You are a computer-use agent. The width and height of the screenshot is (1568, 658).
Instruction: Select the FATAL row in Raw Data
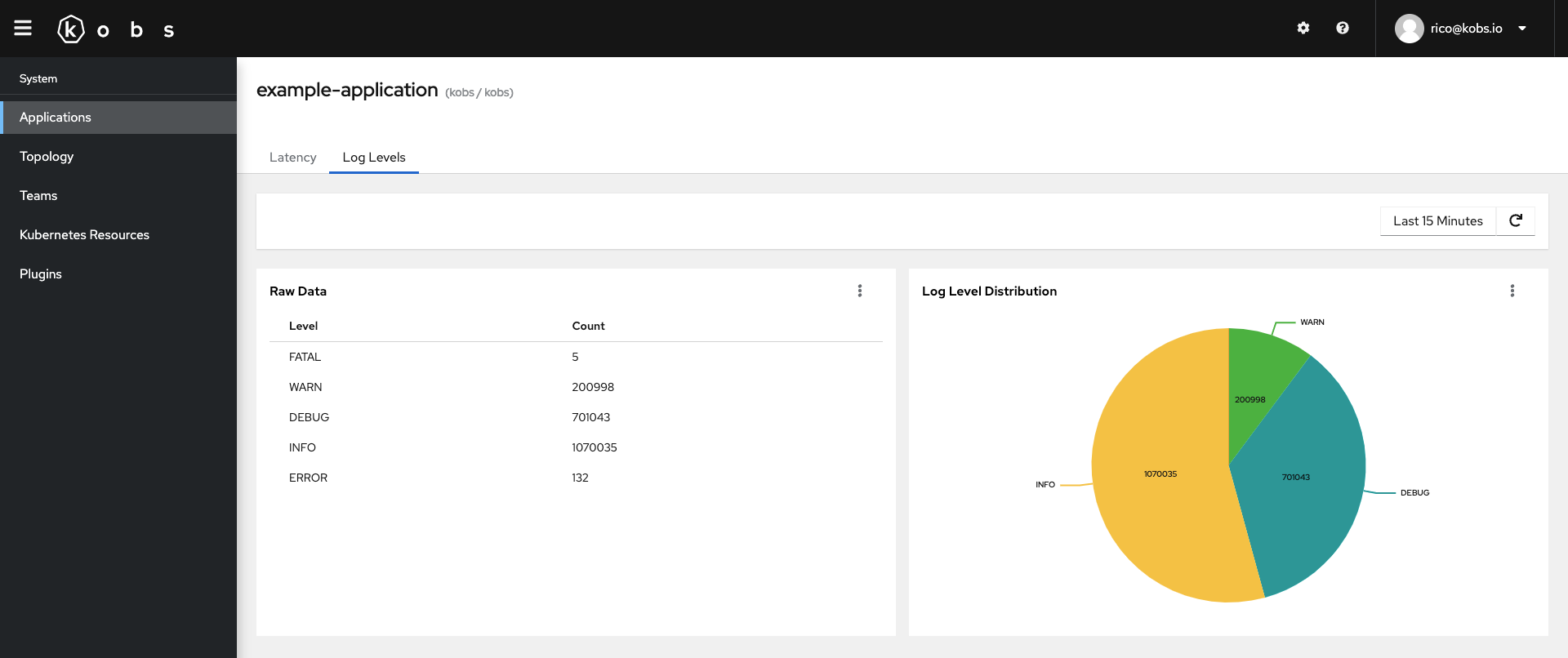pos(576,357)
